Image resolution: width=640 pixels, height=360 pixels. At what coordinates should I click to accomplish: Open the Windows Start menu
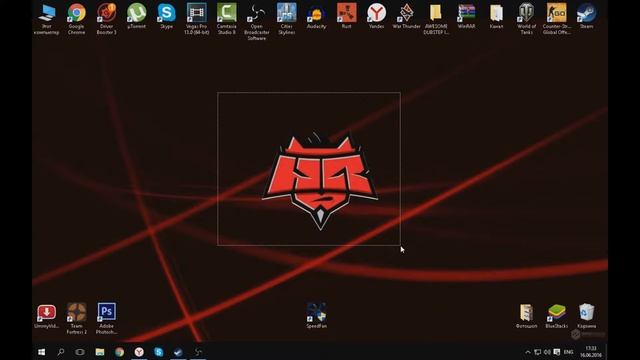pyautogui.click(x=42, y=352)
